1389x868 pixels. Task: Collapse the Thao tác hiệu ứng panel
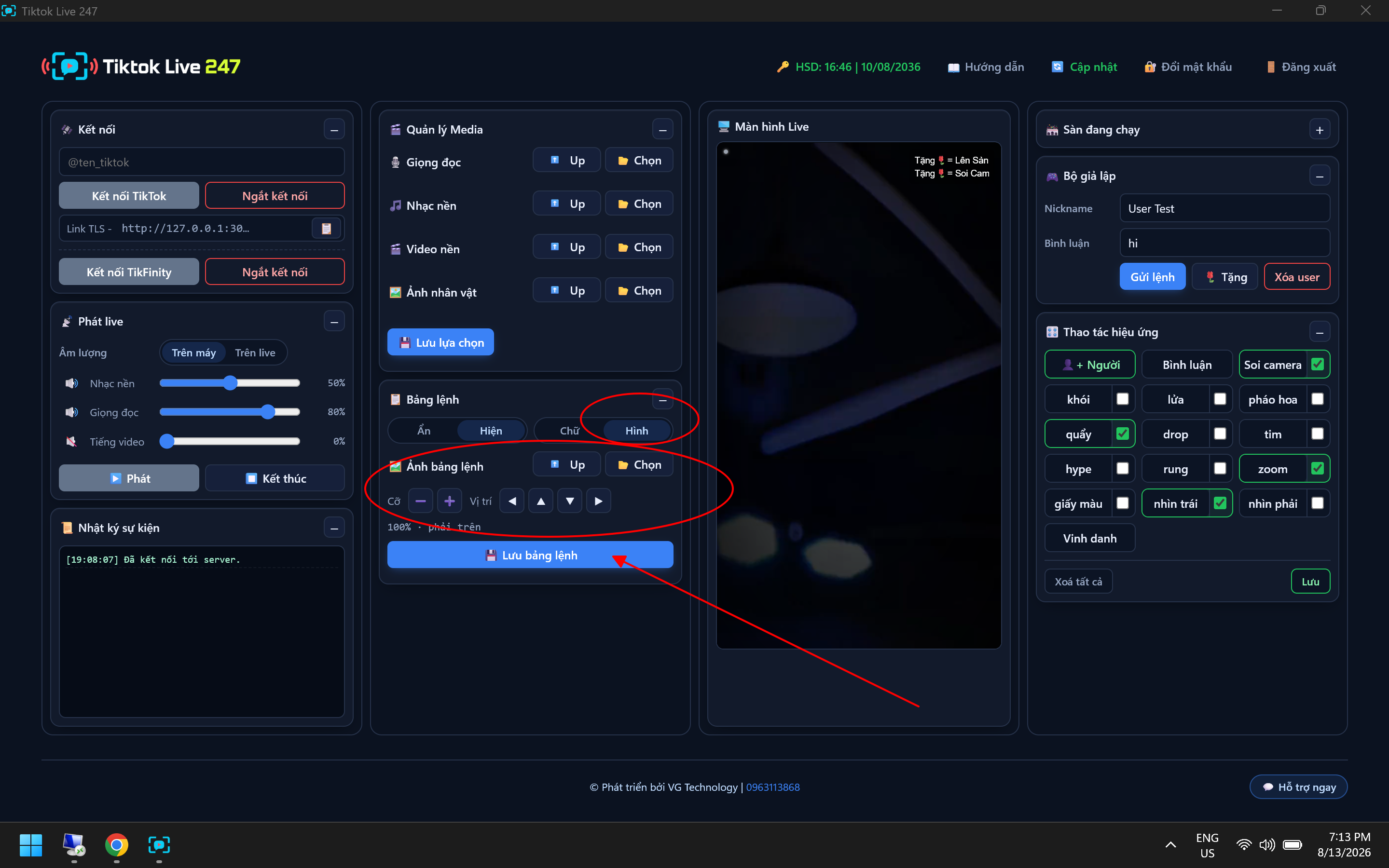click(x=1320, y=332)
